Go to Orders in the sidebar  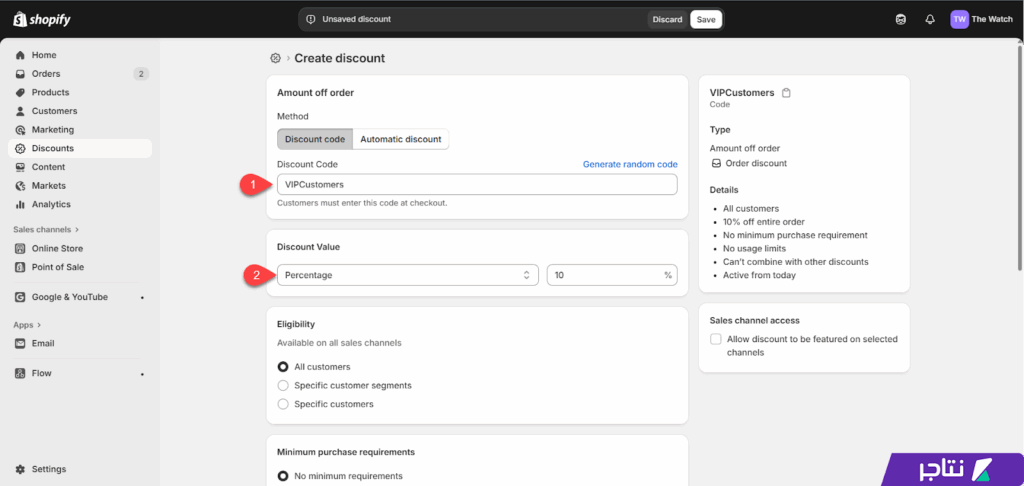(46, 74)
